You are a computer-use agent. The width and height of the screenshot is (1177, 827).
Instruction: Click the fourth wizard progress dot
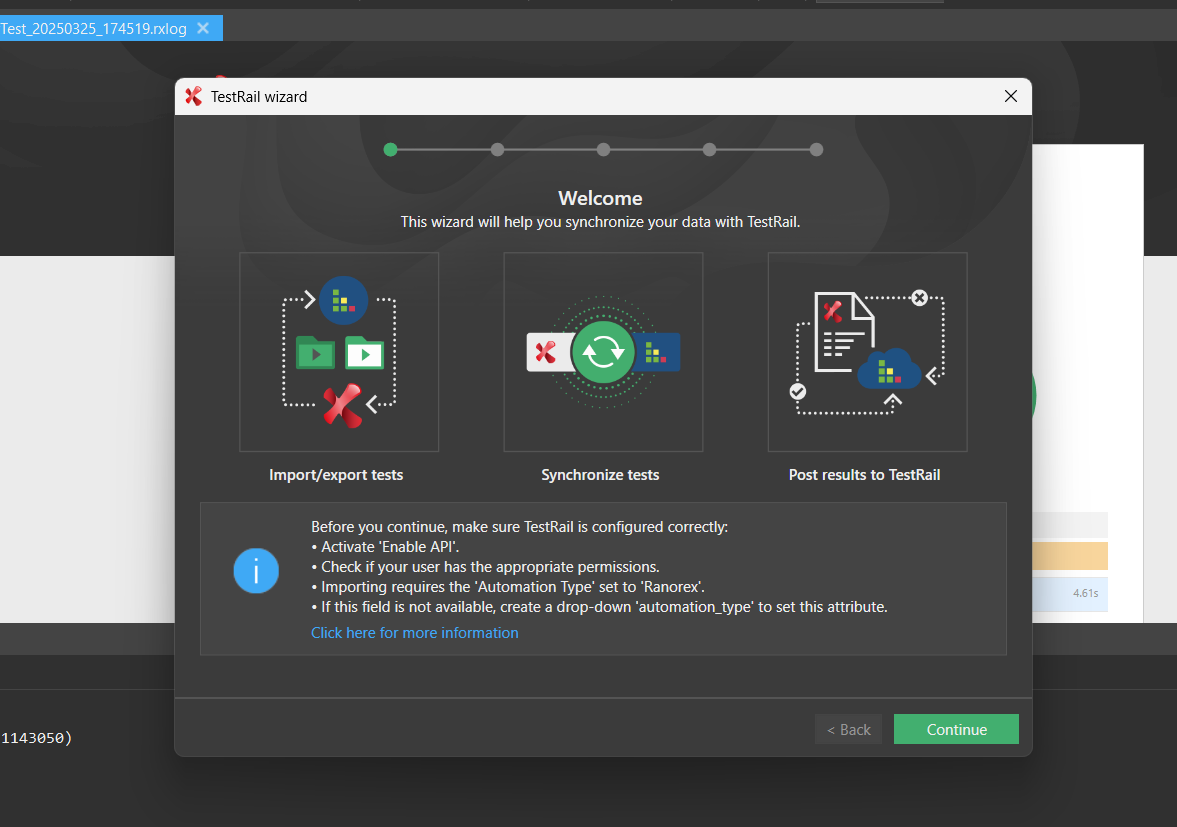tap(709, 150)
